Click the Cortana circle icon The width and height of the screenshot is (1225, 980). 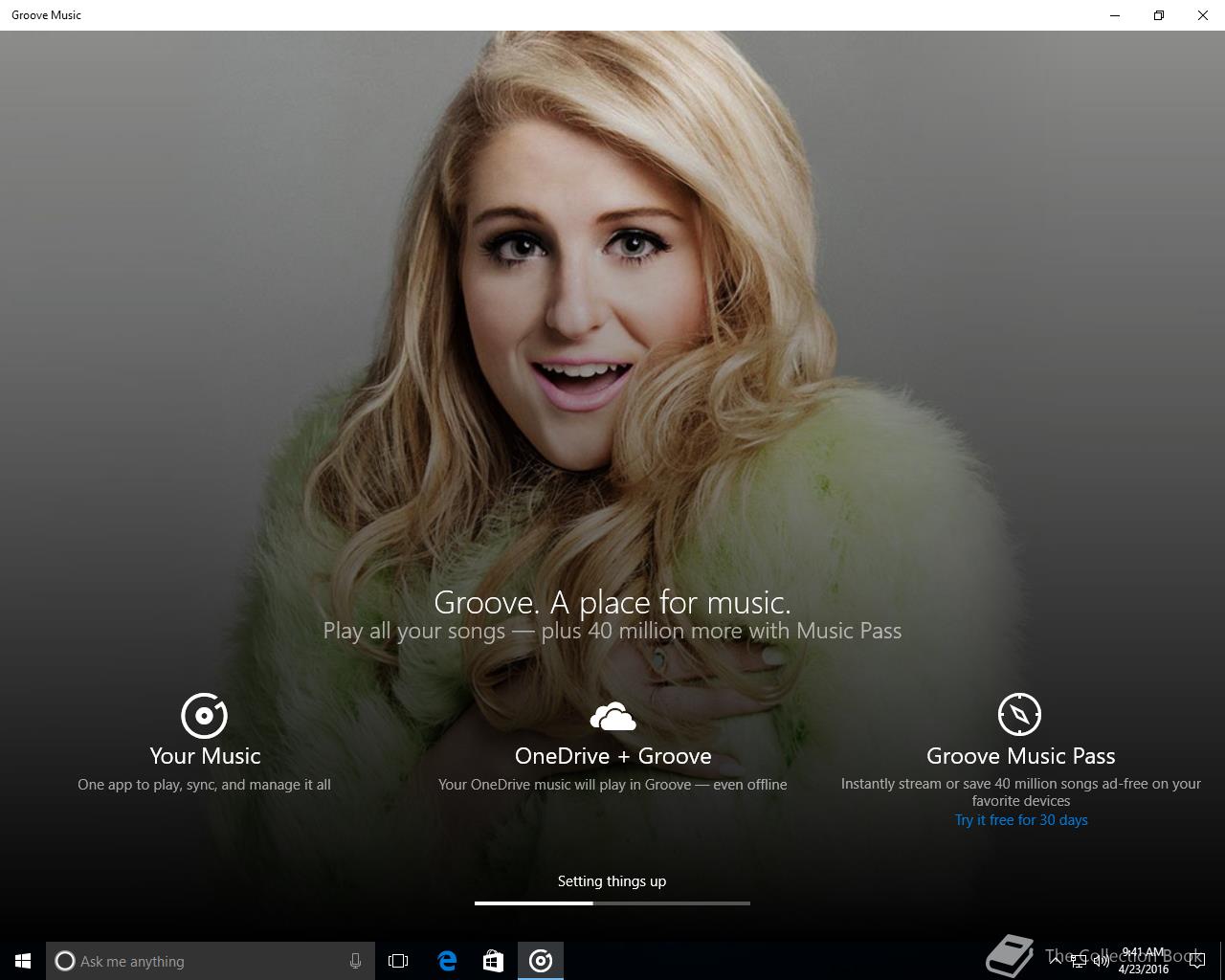65,961
